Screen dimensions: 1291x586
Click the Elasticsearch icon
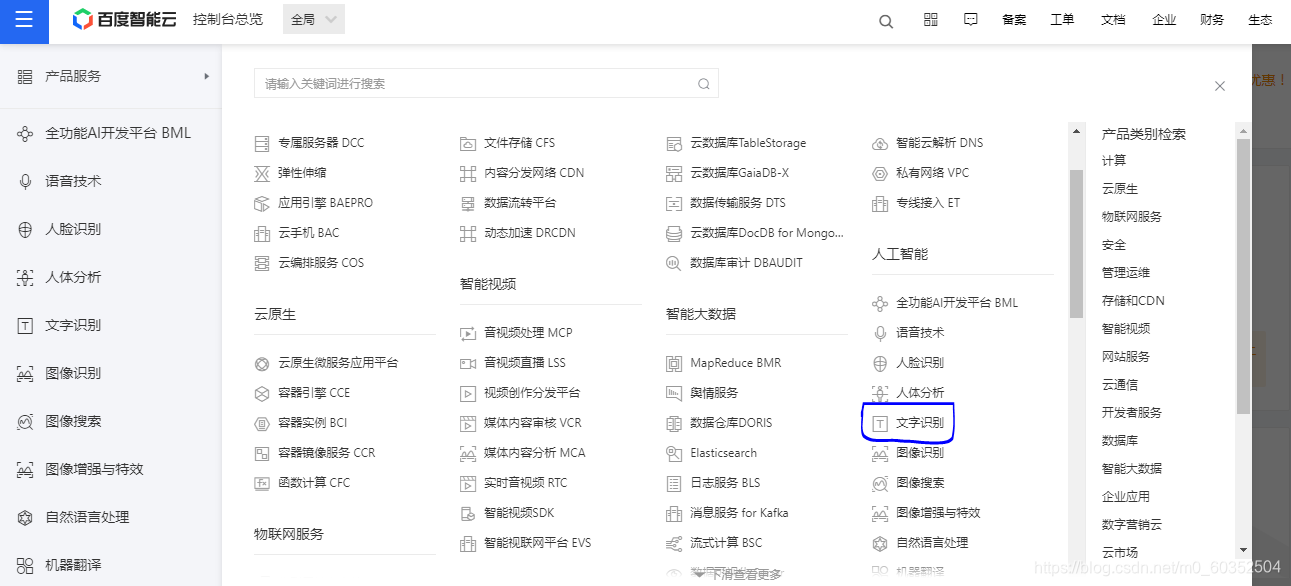coord(674,453)
